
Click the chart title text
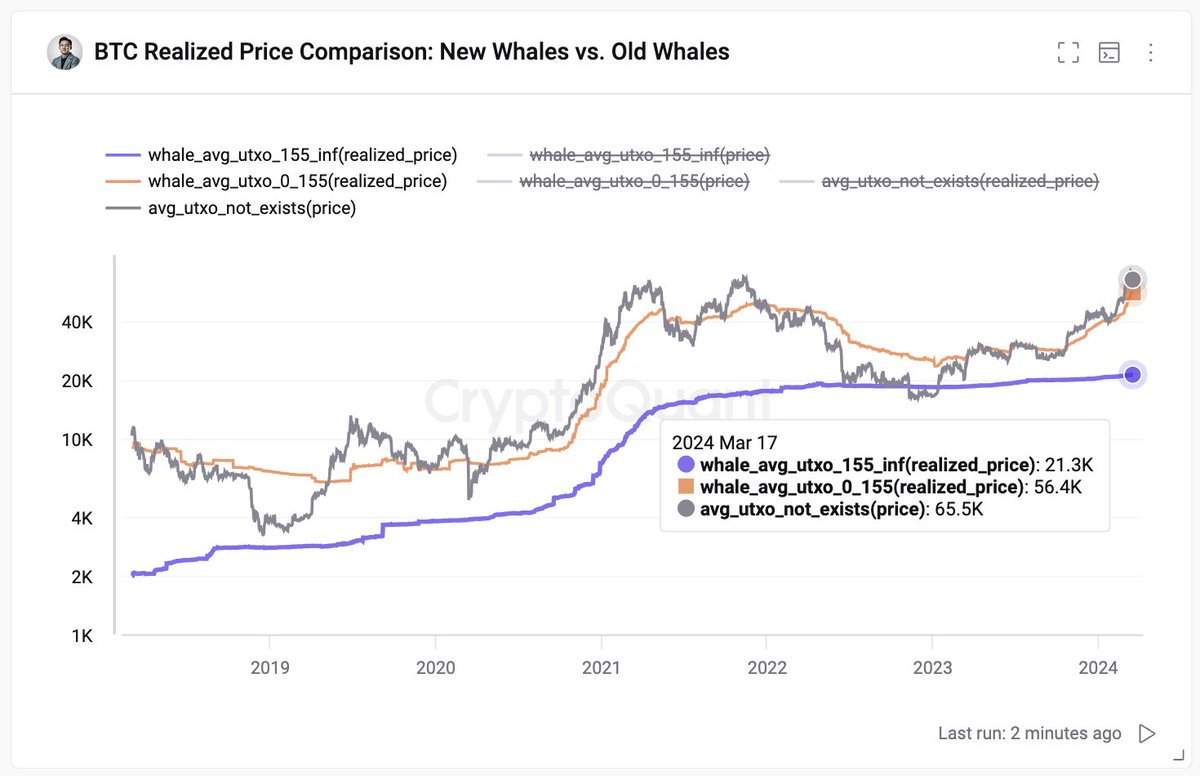coord(412,52)
